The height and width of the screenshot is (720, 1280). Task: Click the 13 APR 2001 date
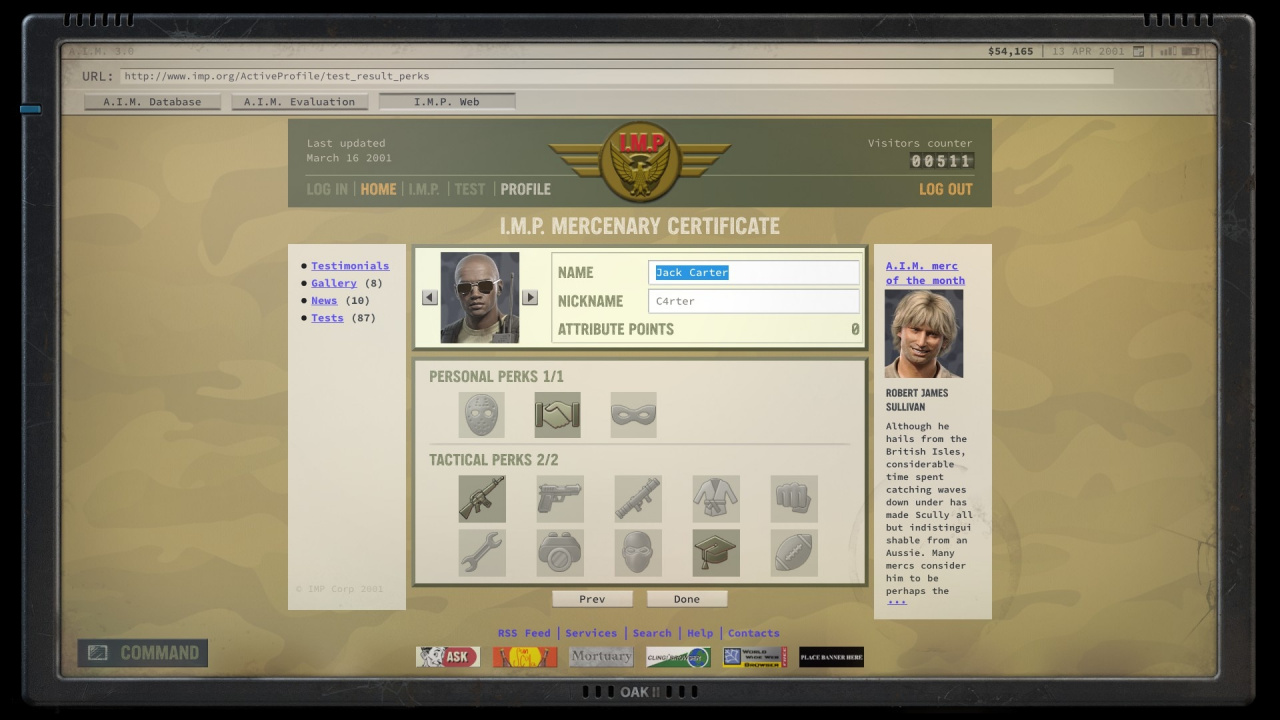click(x=1088, y=51)
